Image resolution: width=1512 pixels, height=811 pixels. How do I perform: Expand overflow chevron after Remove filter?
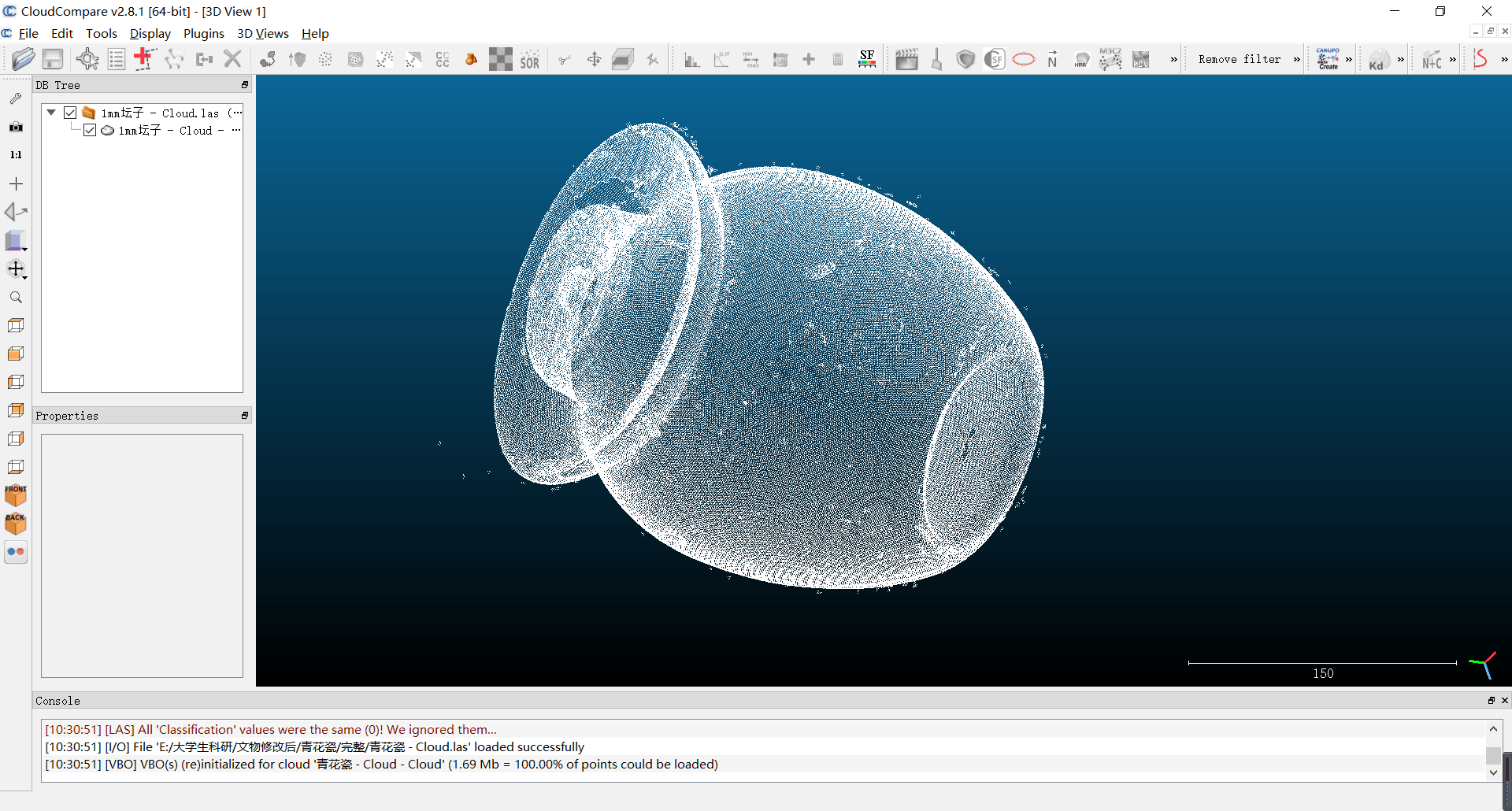pyautogui.click(x=1297, y=59)
